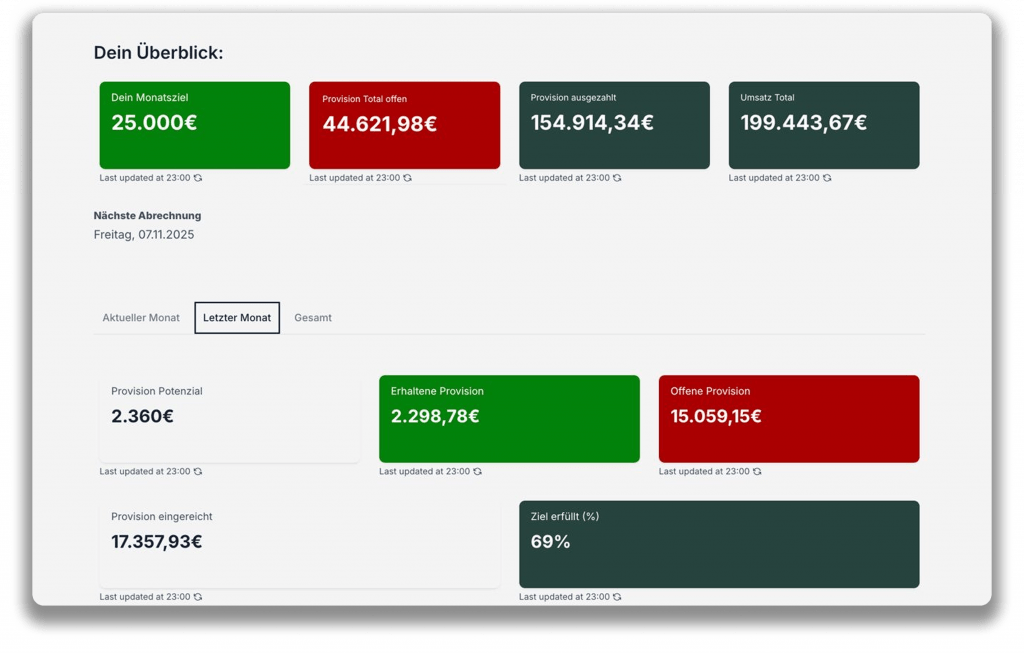Refresh the Erhaltene Provision card
Viewport: 1024px width, 653px height.
[478, 472]
